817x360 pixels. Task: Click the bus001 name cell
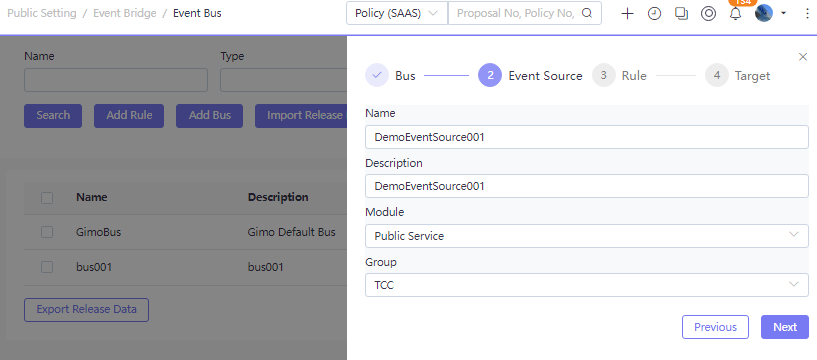[94, 267]
